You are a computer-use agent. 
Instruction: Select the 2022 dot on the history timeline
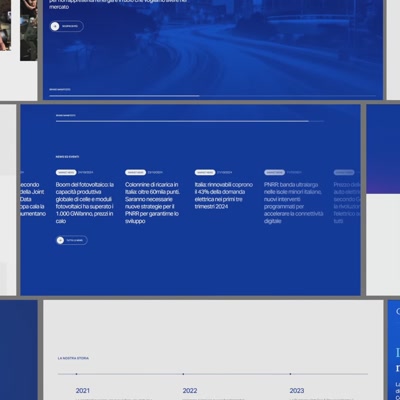tap(183, 374)
